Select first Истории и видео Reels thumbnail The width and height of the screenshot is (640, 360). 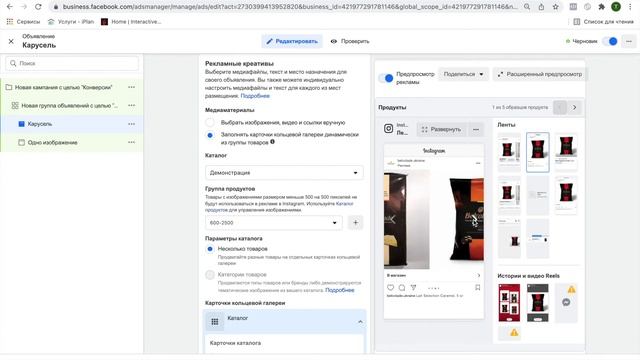pos(509,303)
